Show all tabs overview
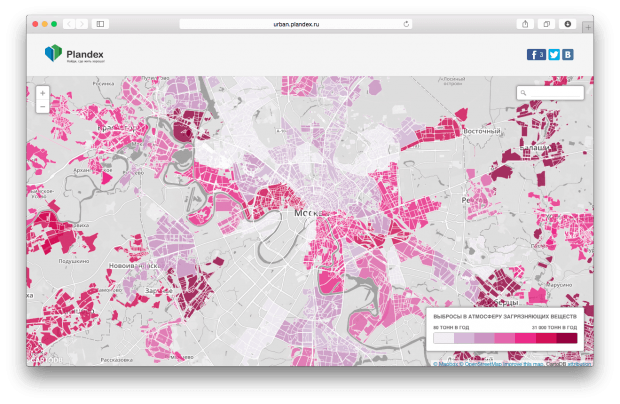Image resolution: width=620 pixels, height=404 pixels. point(546,23)
